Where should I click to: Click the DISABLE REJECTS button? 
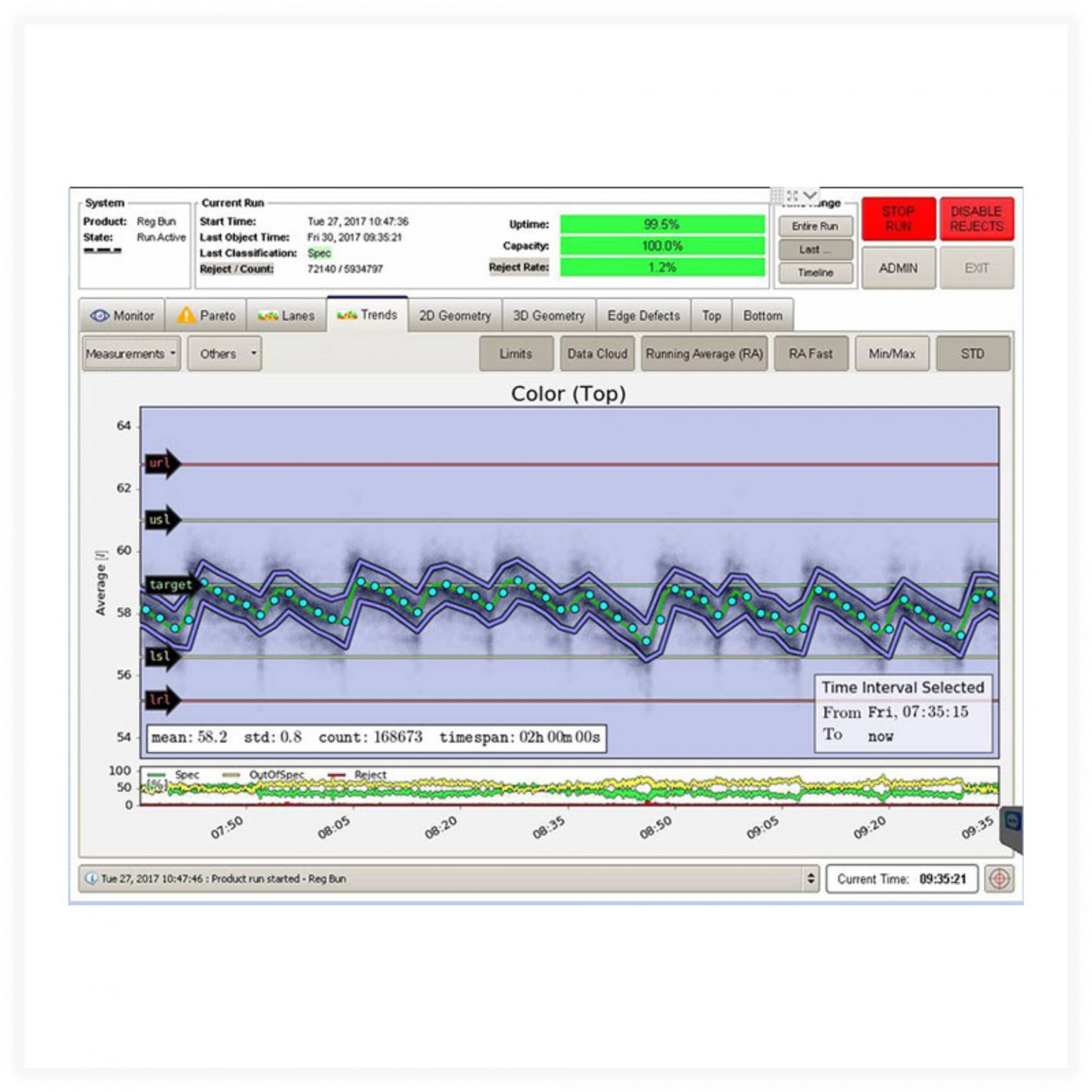pos(977,219)
